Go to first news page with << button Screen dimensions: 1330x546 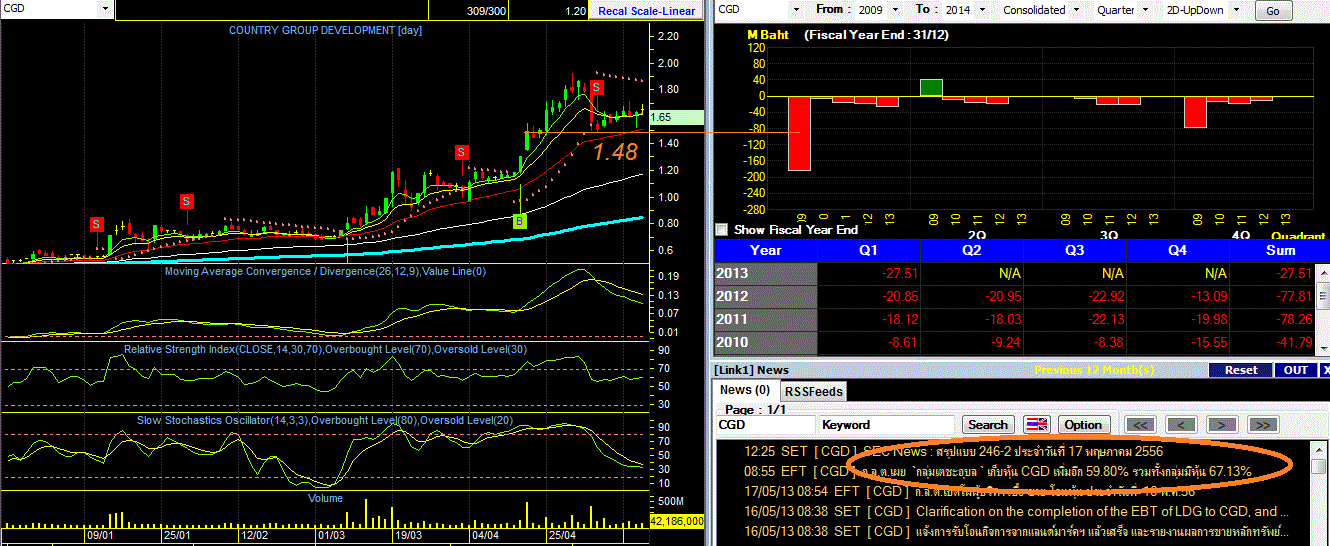(1139, 425)
